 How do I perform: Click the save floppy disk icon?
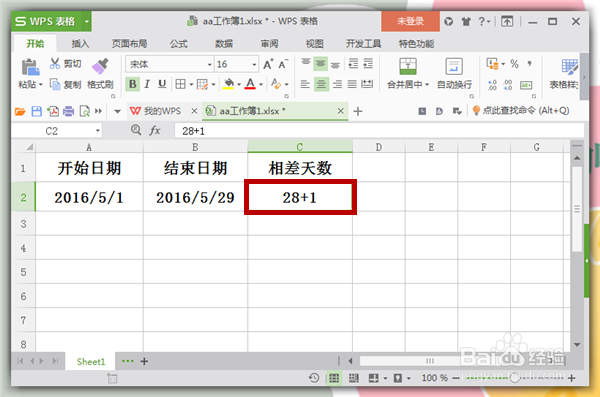point(37,111)
